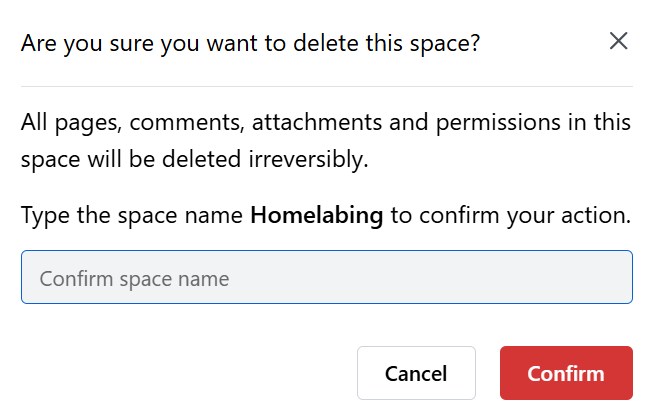Click the Confirm space name input field

click(327, 277)
